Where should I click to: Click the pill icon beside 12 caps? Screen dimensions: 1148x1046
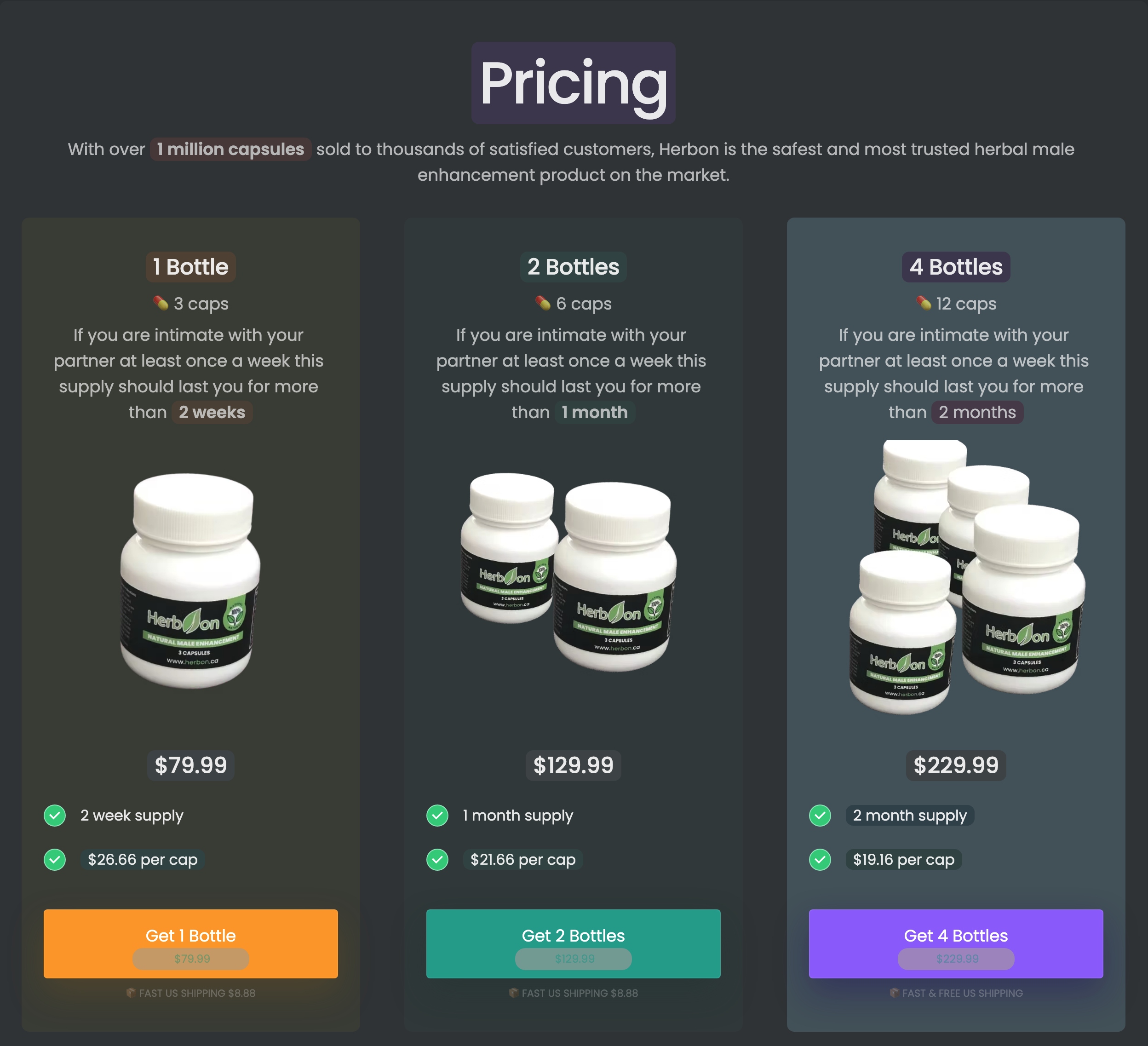(923, 304)
